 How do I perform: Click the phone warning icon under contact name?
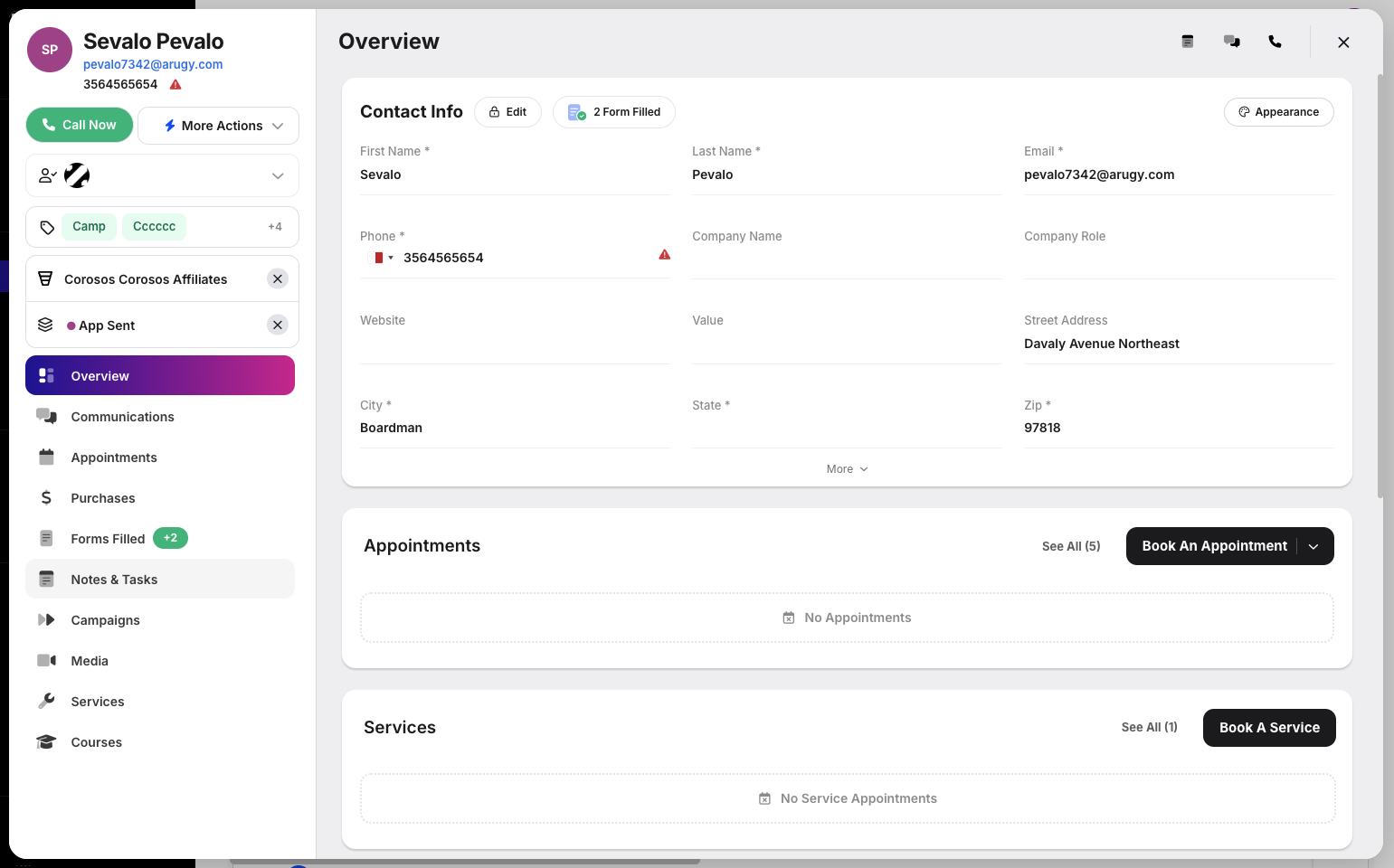click(175, 85)
